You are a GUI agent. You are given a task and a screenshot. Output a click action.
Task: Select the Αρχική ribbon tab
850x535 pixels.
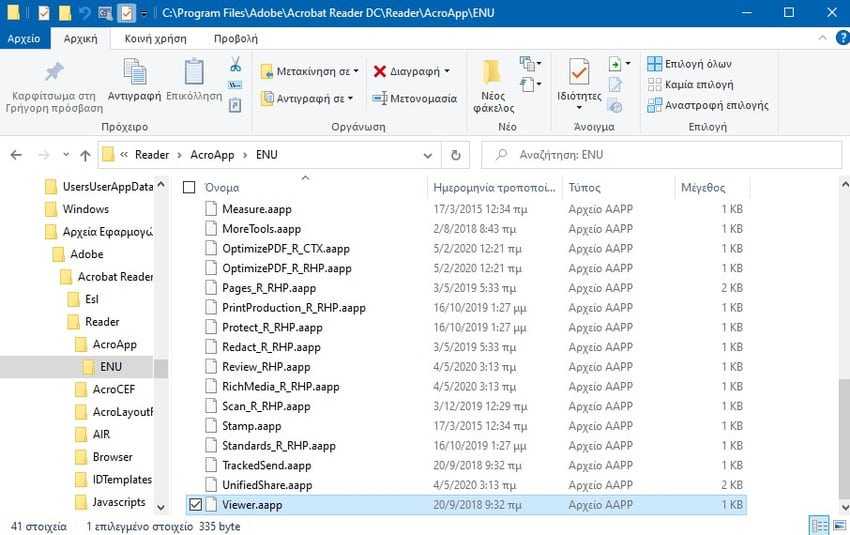(x=80, y=38)
